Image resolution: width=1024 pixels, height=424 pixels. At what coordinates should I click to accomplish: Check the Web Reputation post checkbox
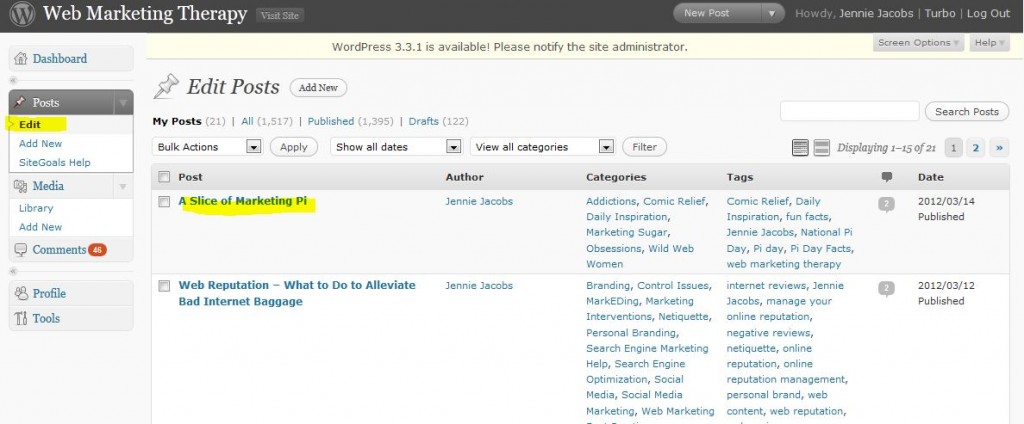click(x=165, y=285)
